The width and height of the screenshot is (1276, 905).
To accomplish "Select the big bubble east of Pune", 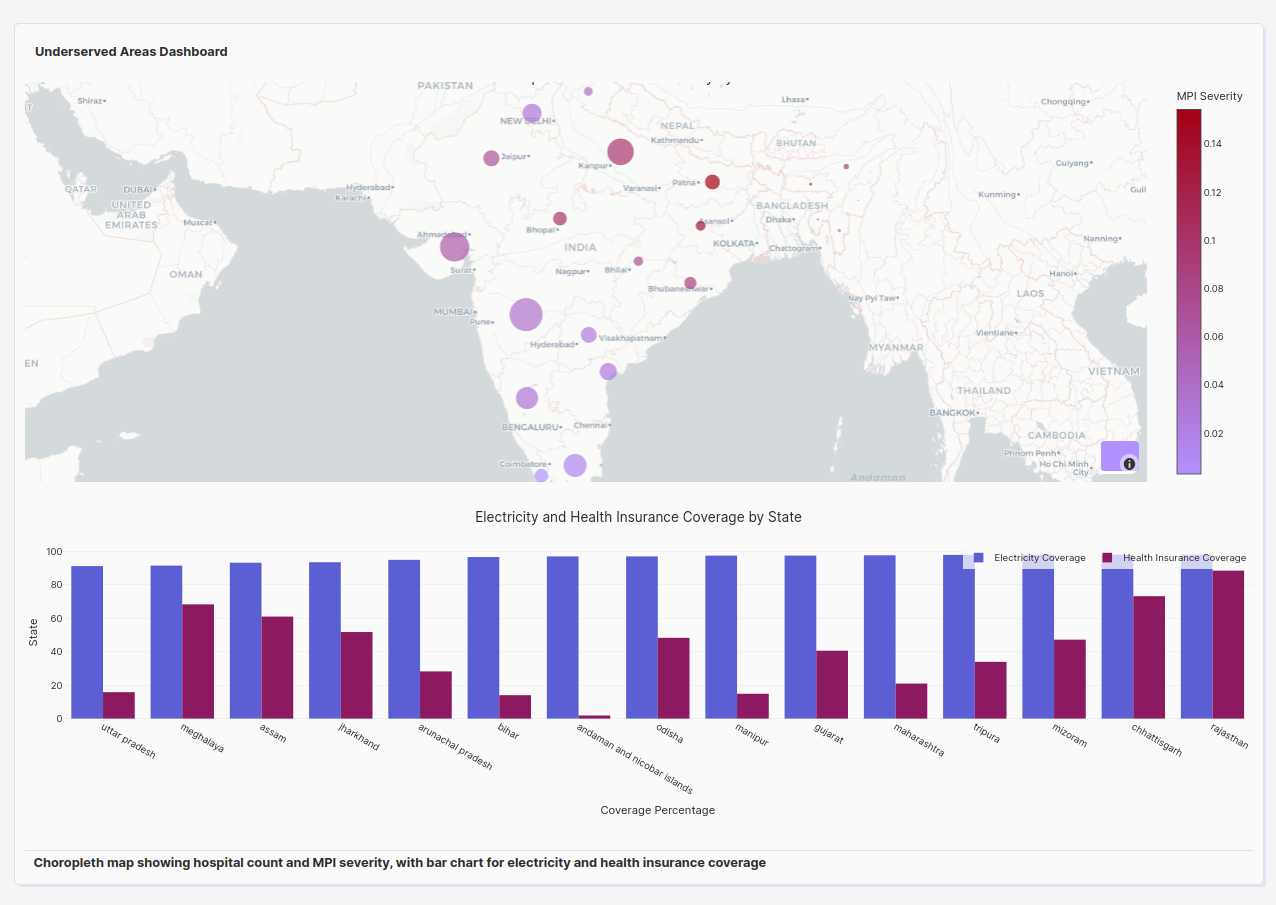I will coord(525,314).
